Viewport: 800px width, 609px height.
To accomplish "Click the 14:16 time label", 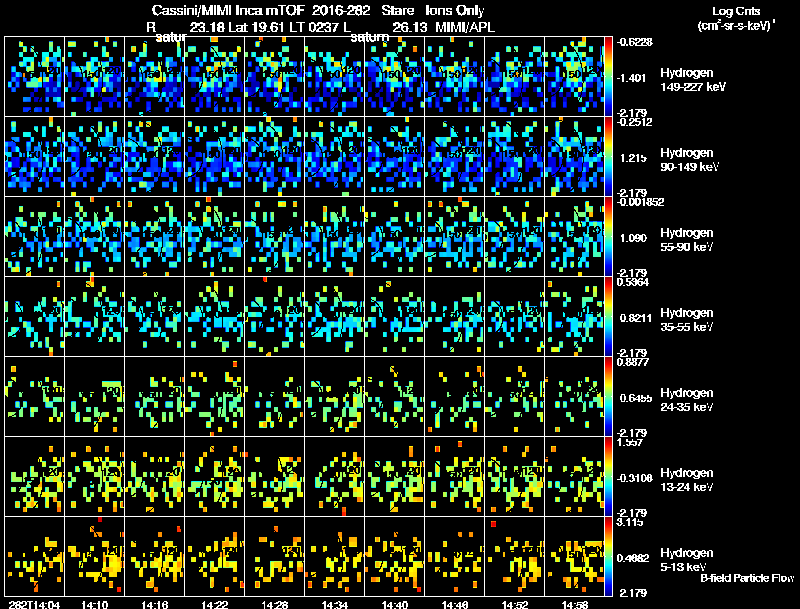I will click(155, 605).
